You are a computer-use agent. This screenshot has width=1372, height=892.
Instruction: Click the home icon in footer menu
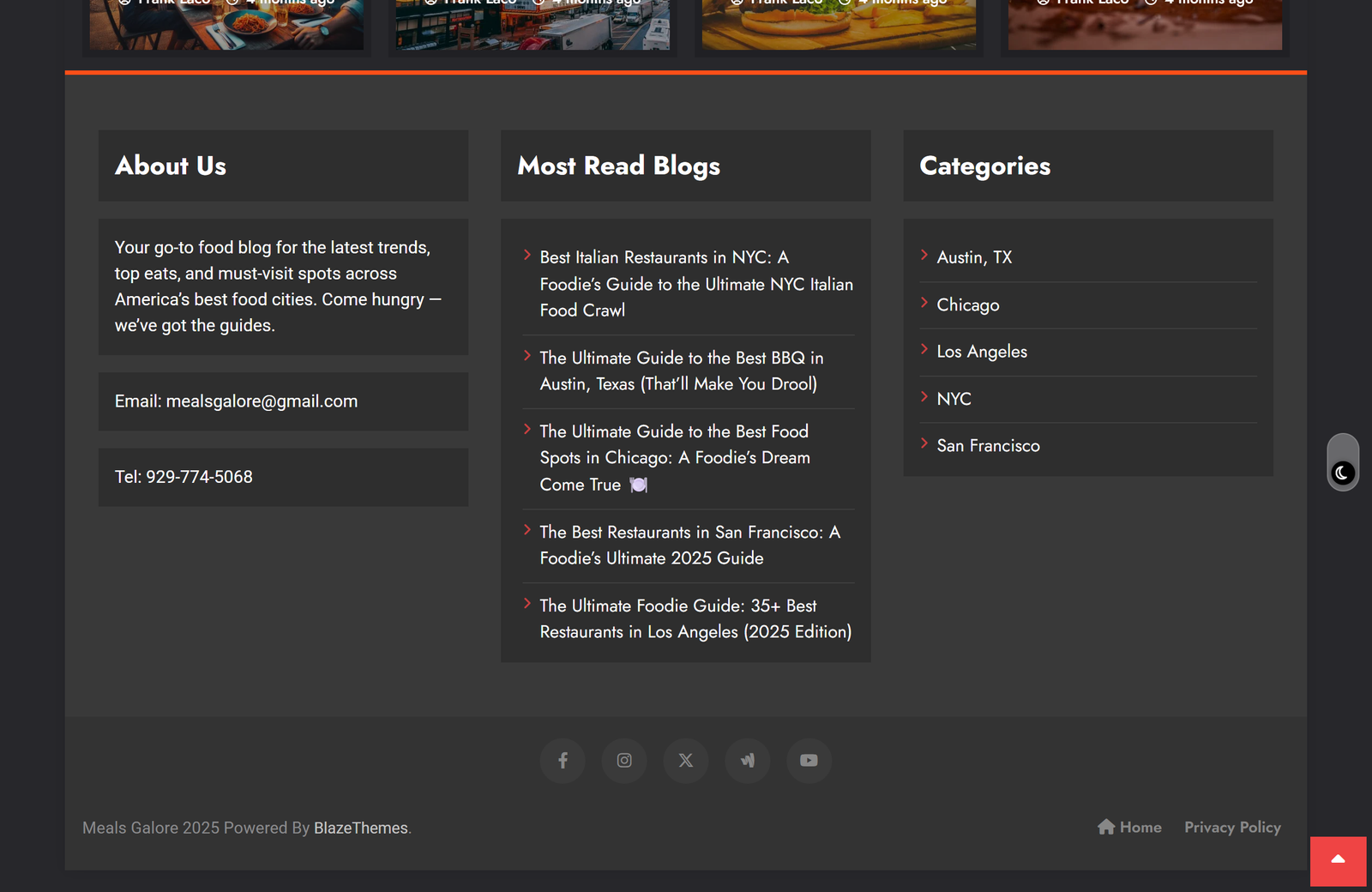click(x=1106, y=827)
